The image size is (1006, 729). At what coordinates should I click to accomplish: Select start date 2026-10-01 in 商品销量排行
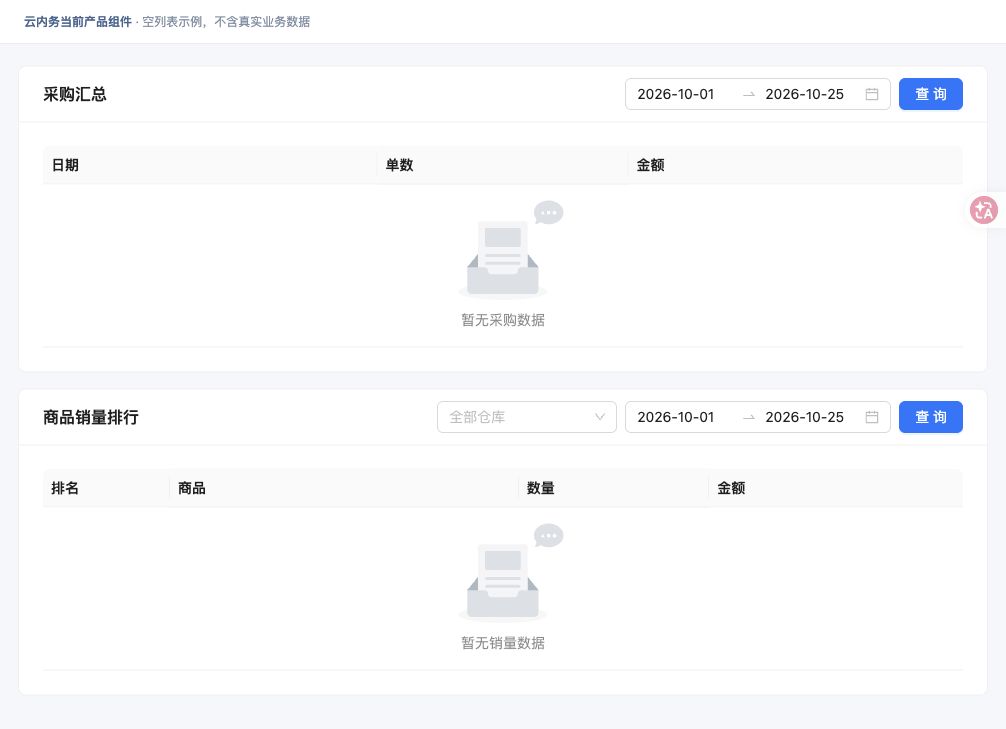(676, 417)
